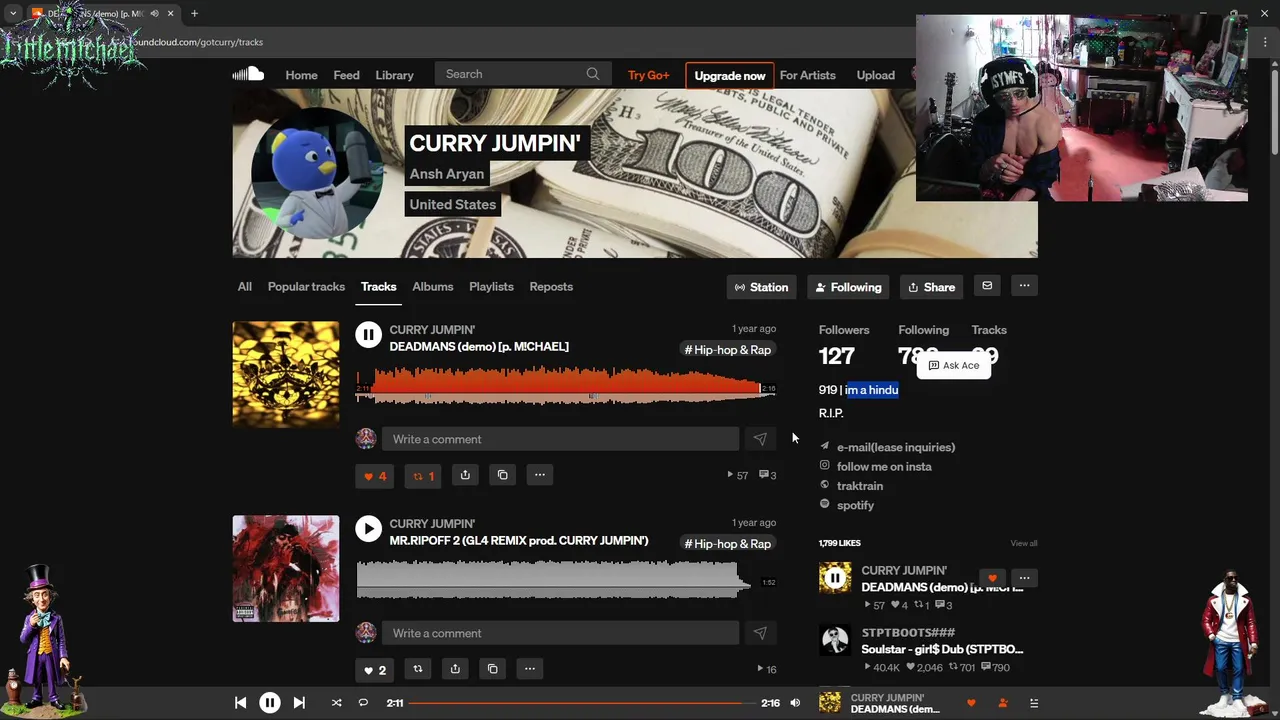This screenshot has height=720, width=1280.
Task: Open the Share profile button
Action: pos(932,287)
